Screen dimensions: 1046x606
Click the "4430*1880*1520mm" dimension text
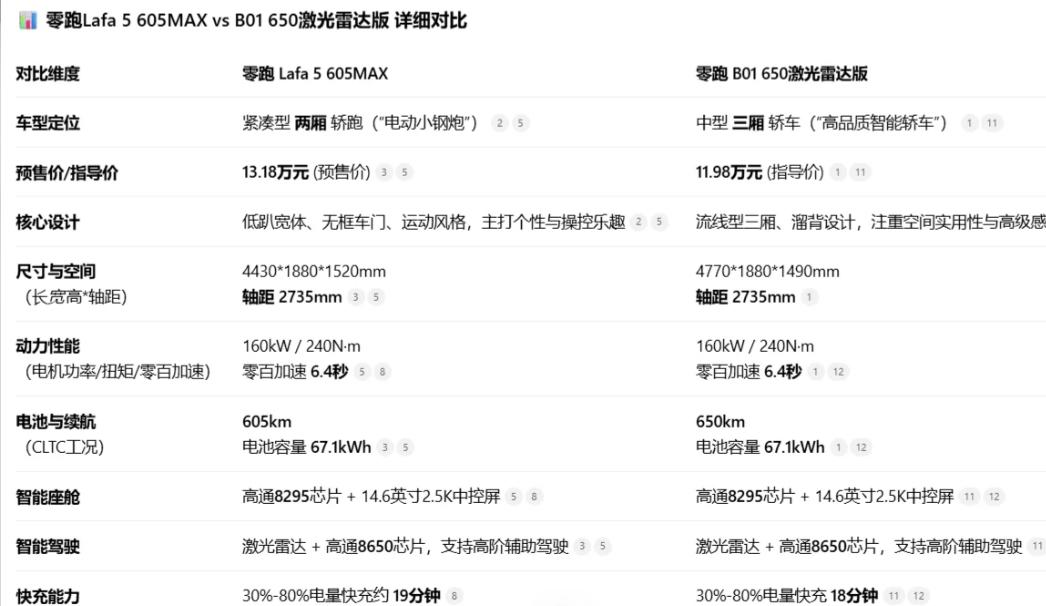(314, 272)
